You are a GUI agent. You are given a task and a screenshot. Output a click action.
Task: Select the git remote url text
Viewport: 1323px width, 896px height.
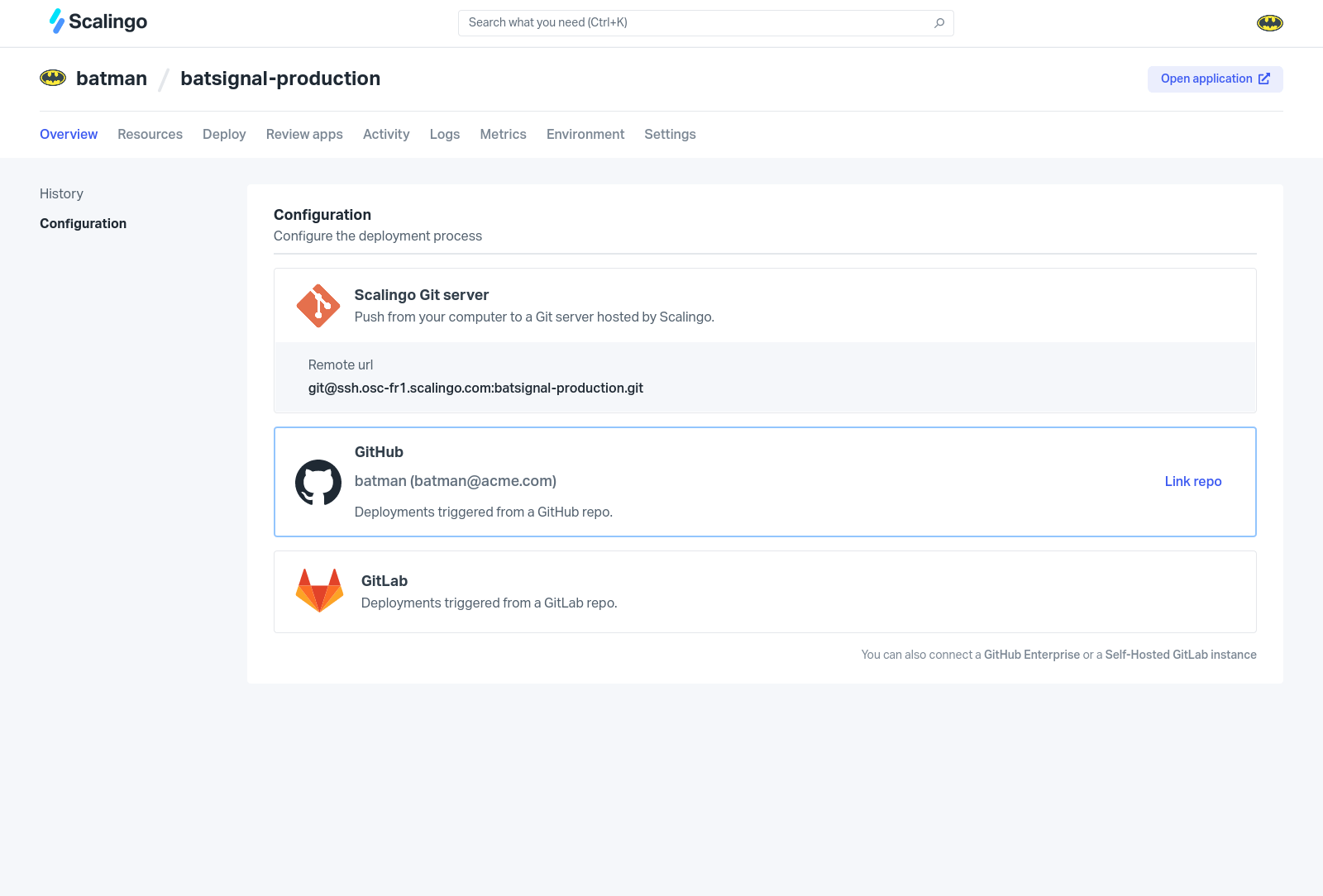point(475,388)
